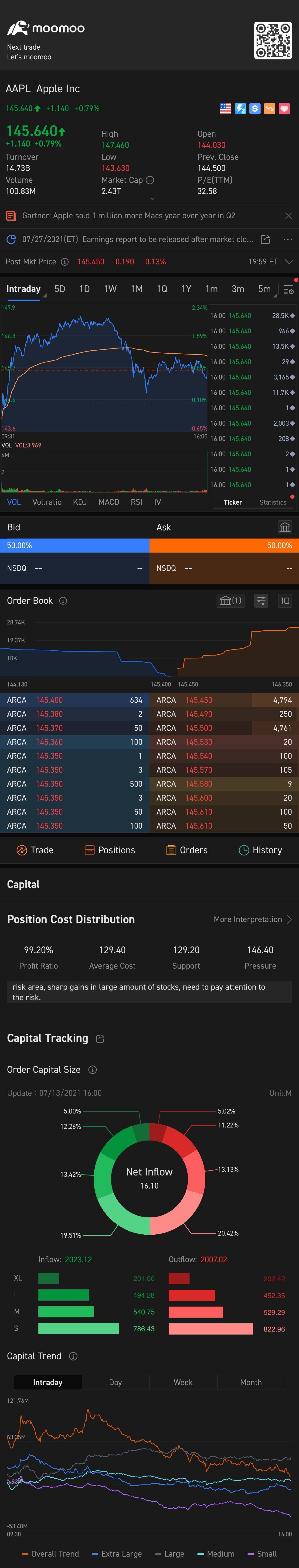Expand Post Mkt Price chevron
Viewport: 299px width, 1568px height.
point(289,262)
